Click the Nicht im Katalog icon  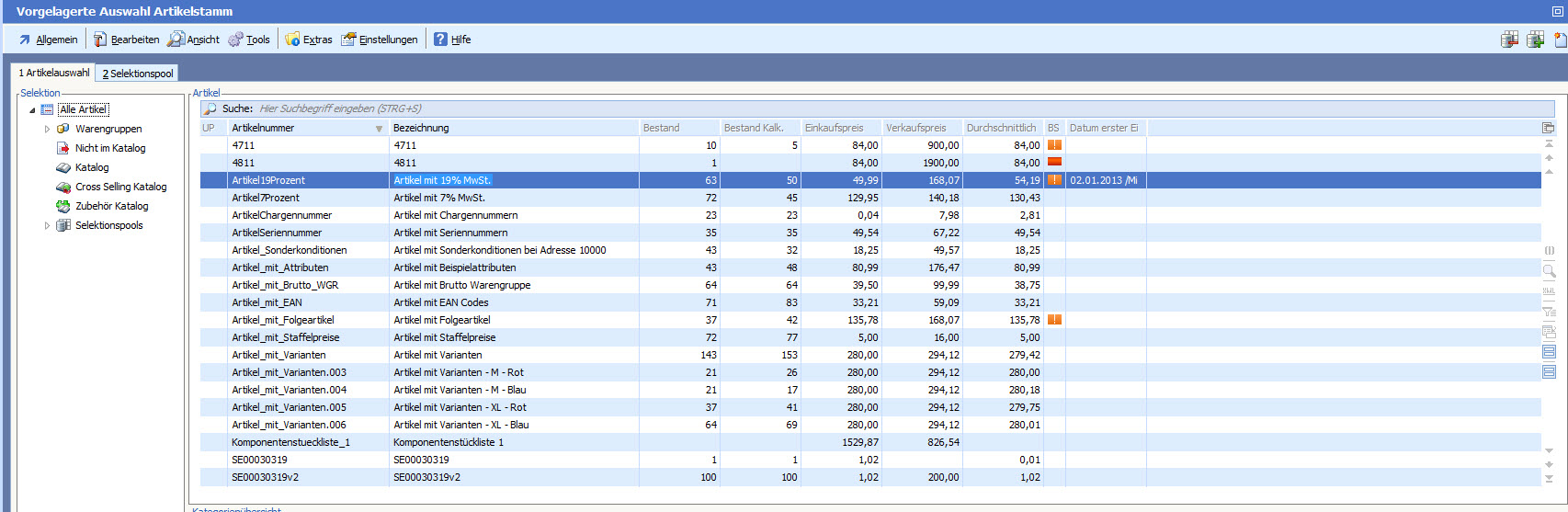[x=63, y=148]
